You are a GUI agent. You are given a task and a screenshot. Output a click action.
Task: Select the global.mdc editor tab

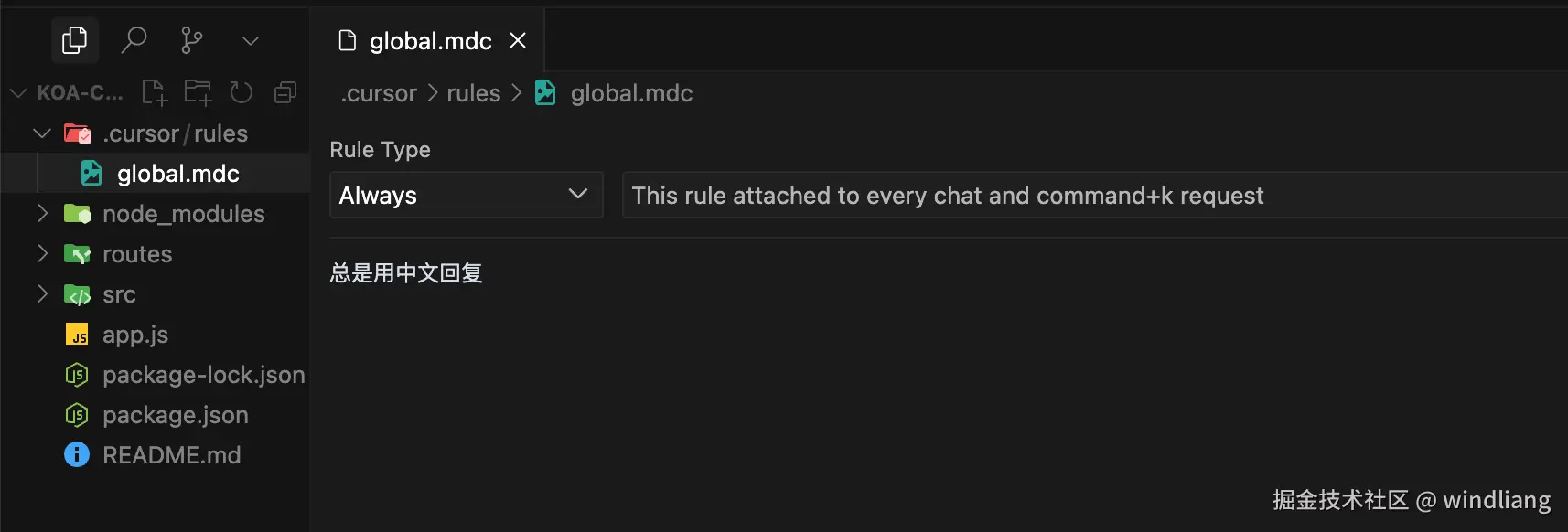(429, 41)
